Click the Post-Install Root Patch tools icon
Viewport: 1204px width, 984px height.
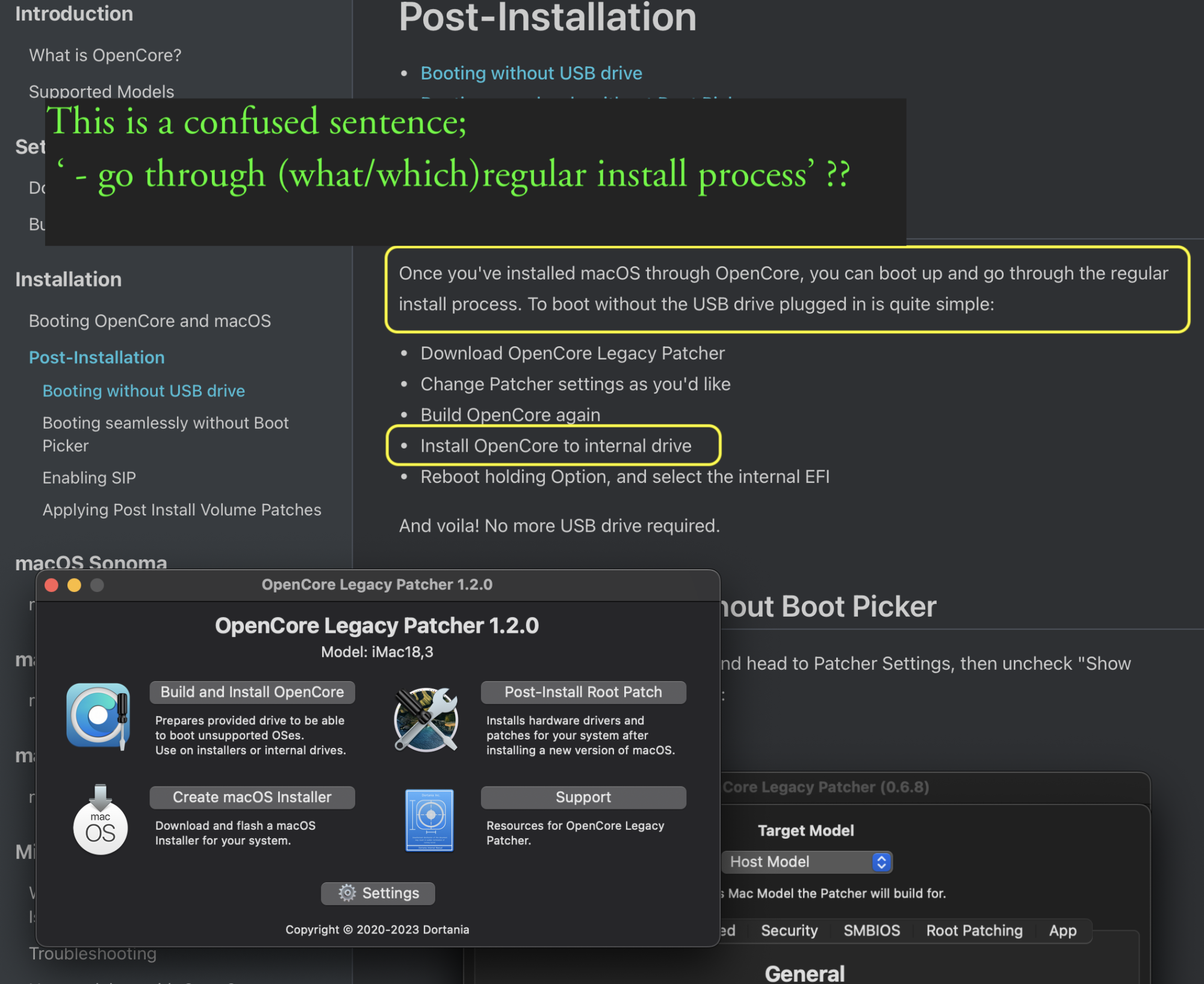tap(426, 720)
